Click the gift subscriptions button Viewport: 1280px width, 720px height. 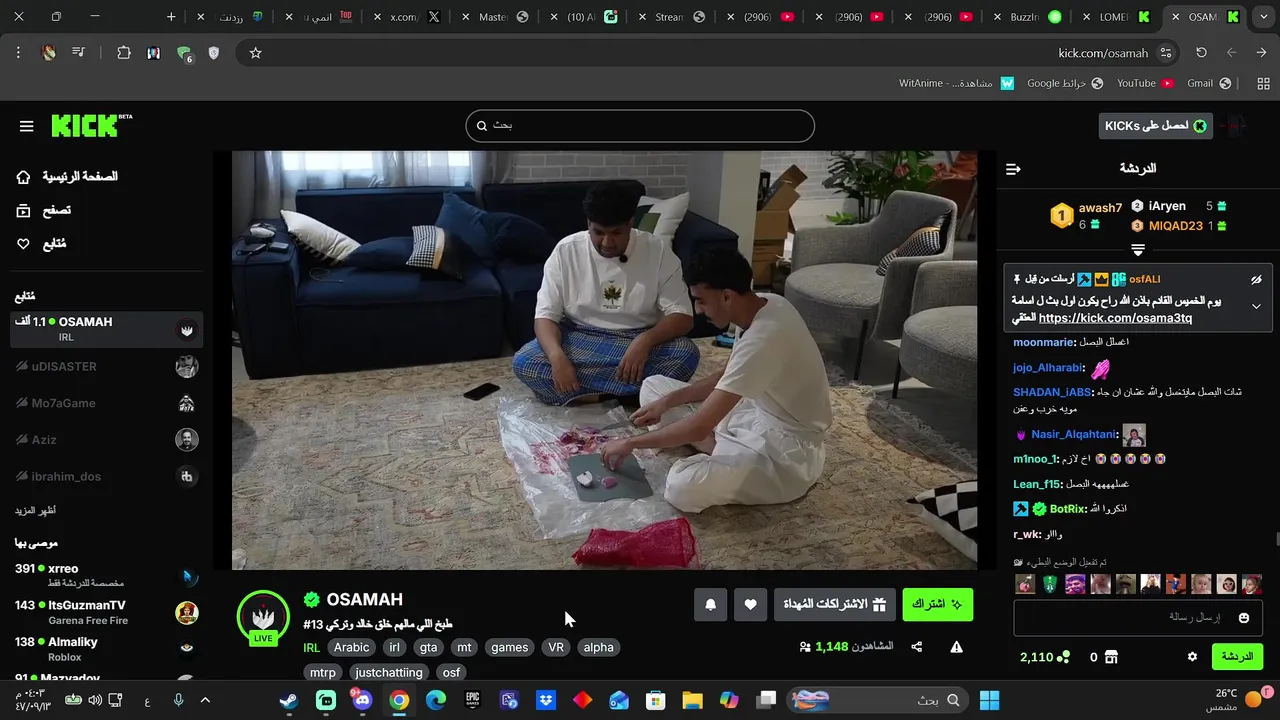pyautogui.click(x=835, y=604)
